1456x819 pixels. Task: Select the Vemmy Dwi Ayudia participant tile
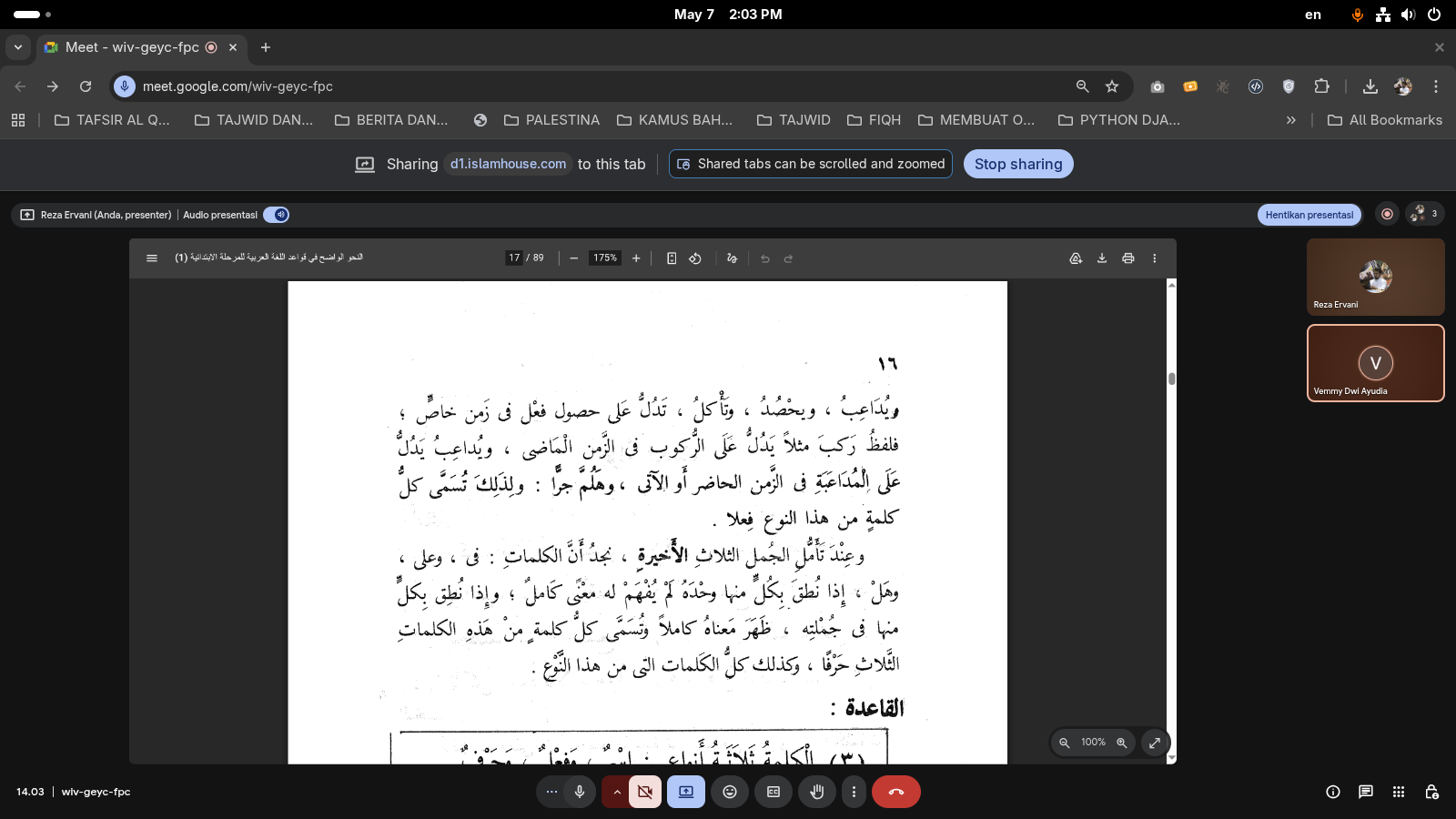click(x=1376, y=363)
